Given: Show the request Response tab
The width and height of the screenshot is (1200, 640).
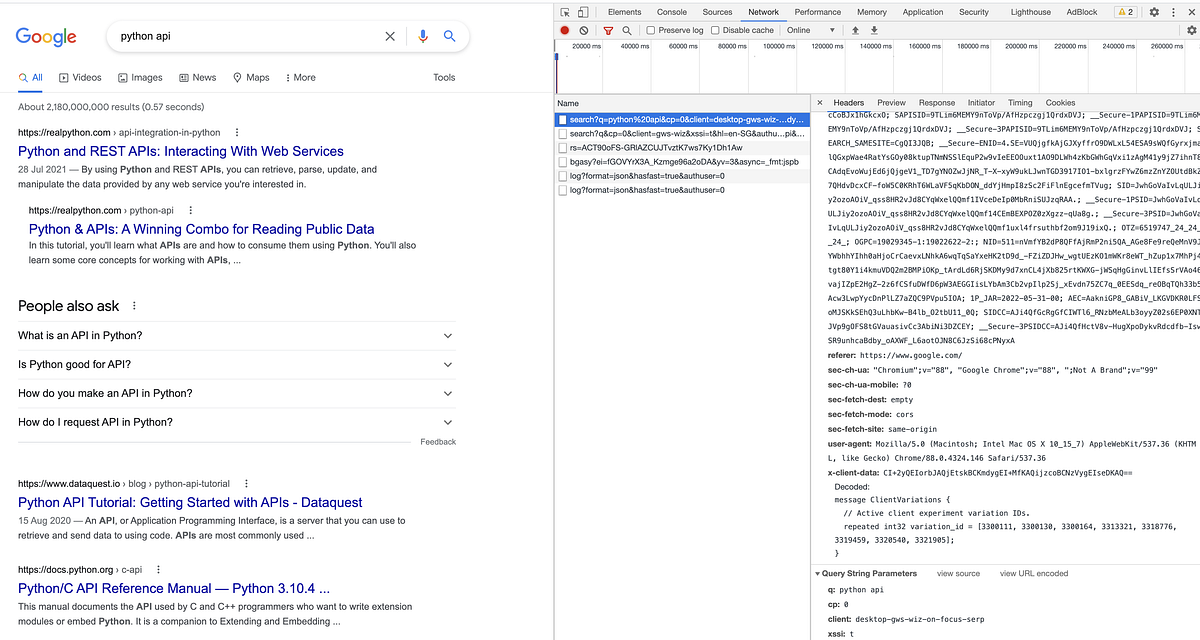Looking at the screenshot, I should coord(937,103).
